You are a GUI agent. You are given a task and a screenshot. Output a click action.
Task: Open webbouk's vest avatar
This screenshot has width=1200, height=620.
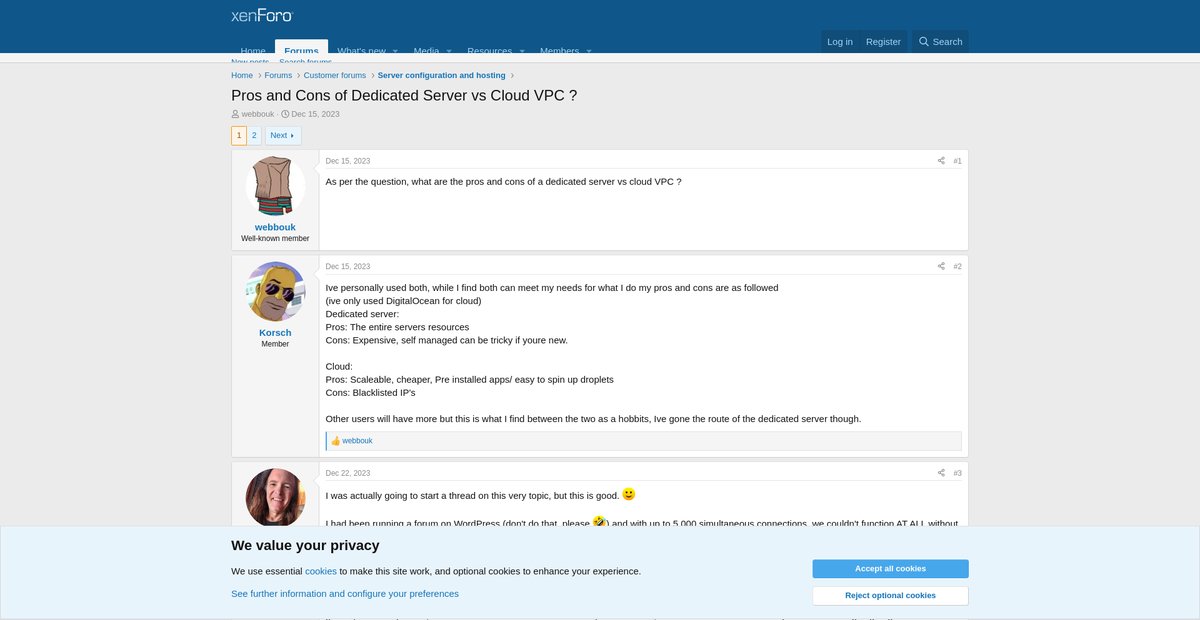(275, 186)
